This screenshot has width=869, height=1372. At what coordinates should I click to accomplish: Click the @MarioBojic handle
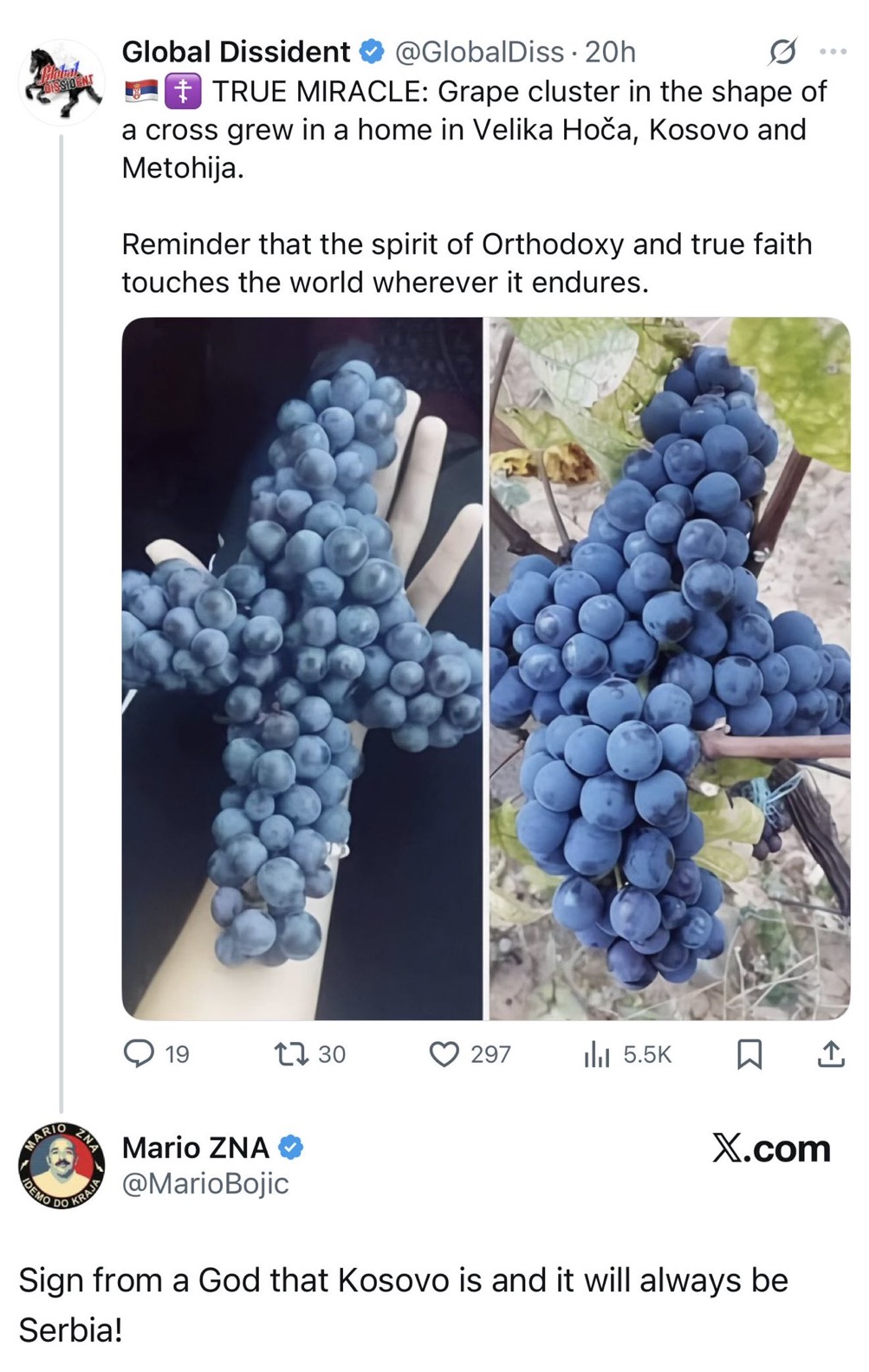point(205,1183)
